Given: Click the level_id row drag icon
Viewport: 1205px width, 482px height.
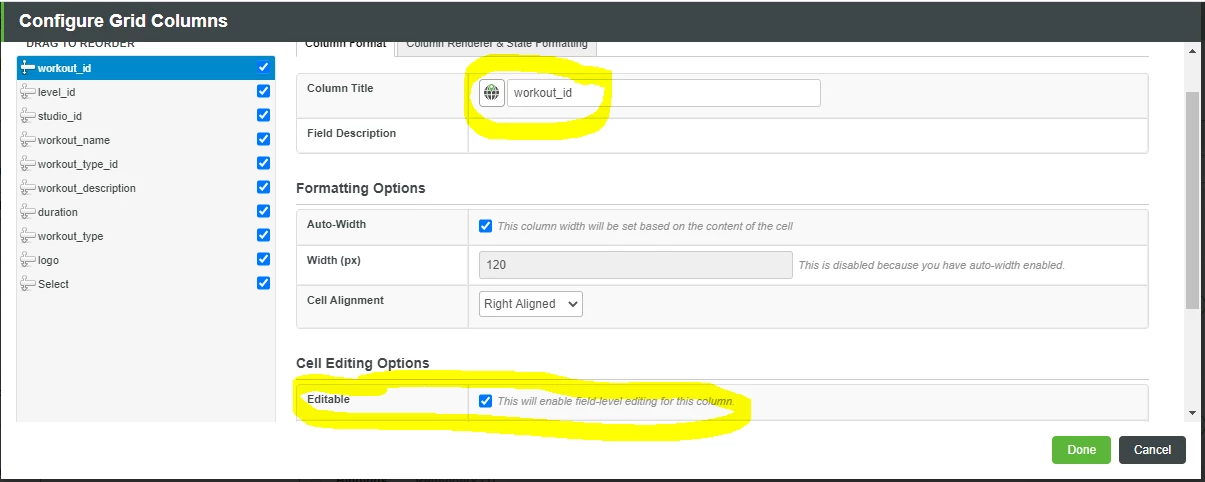Looking at the screenshot, I should [27, 92].
